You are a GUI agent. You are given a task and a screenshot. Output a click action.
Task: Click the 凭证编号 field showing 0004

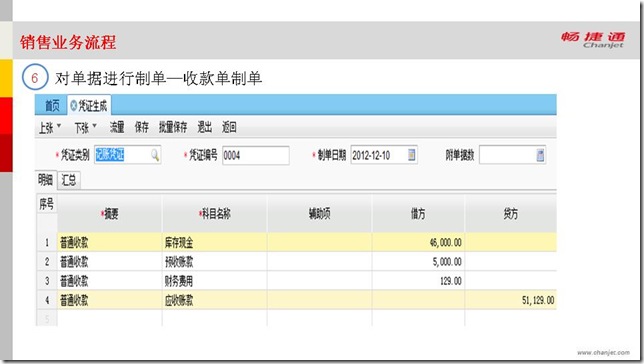(x=255, y=155)
